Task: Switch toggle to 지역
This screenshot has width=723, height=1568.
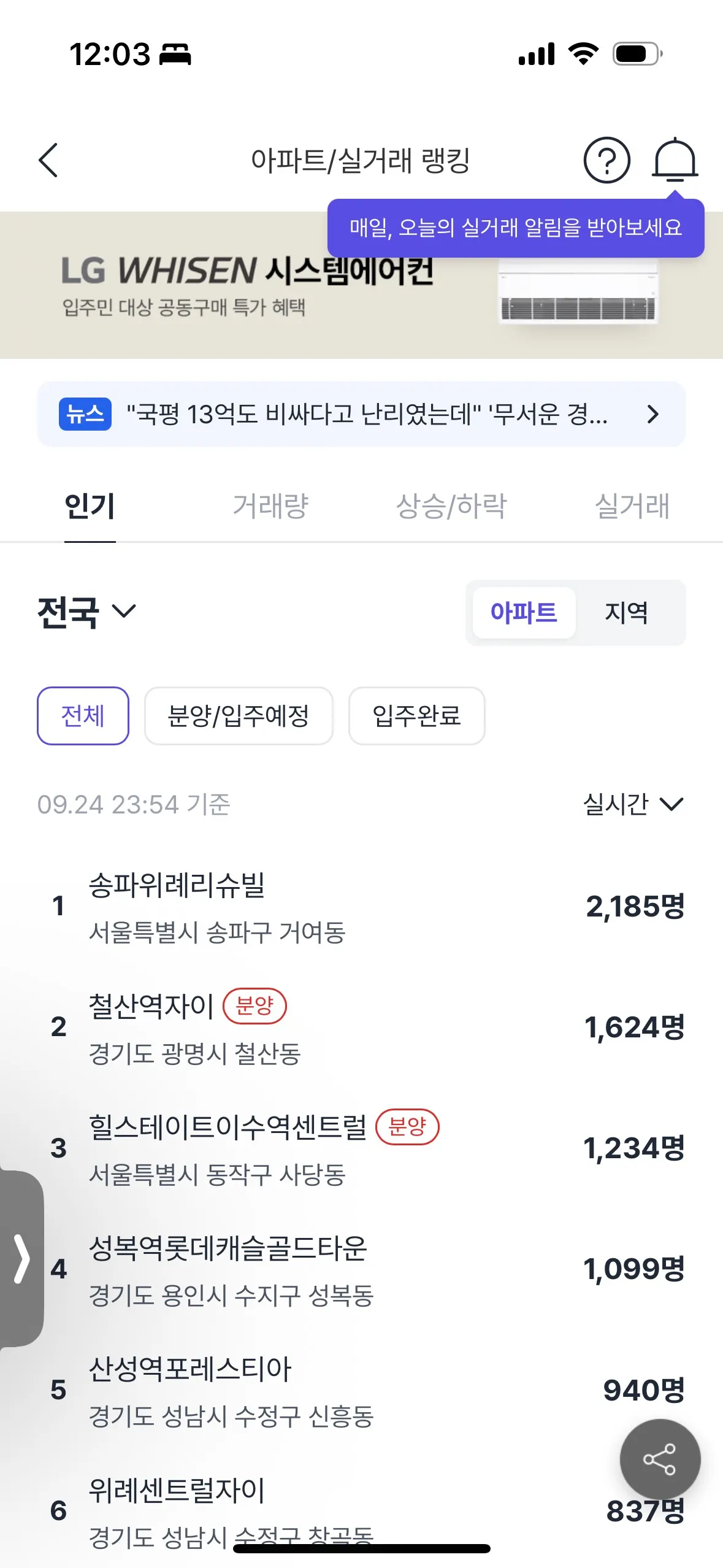Action: coord(626,612)
